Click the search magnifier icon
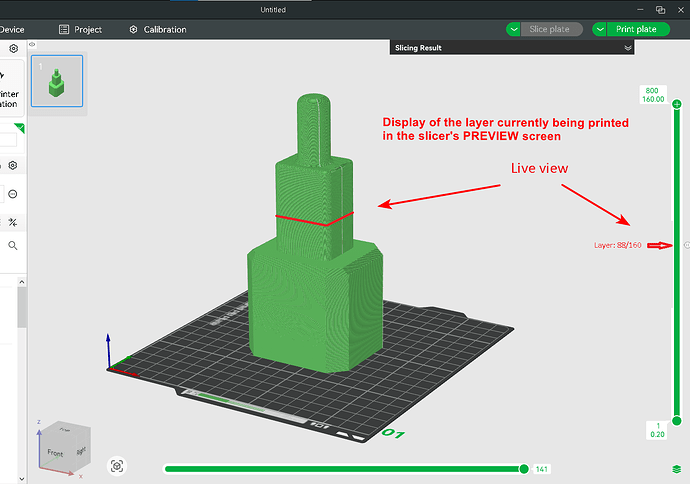This screenshot has height=484, width=690. 13,246
